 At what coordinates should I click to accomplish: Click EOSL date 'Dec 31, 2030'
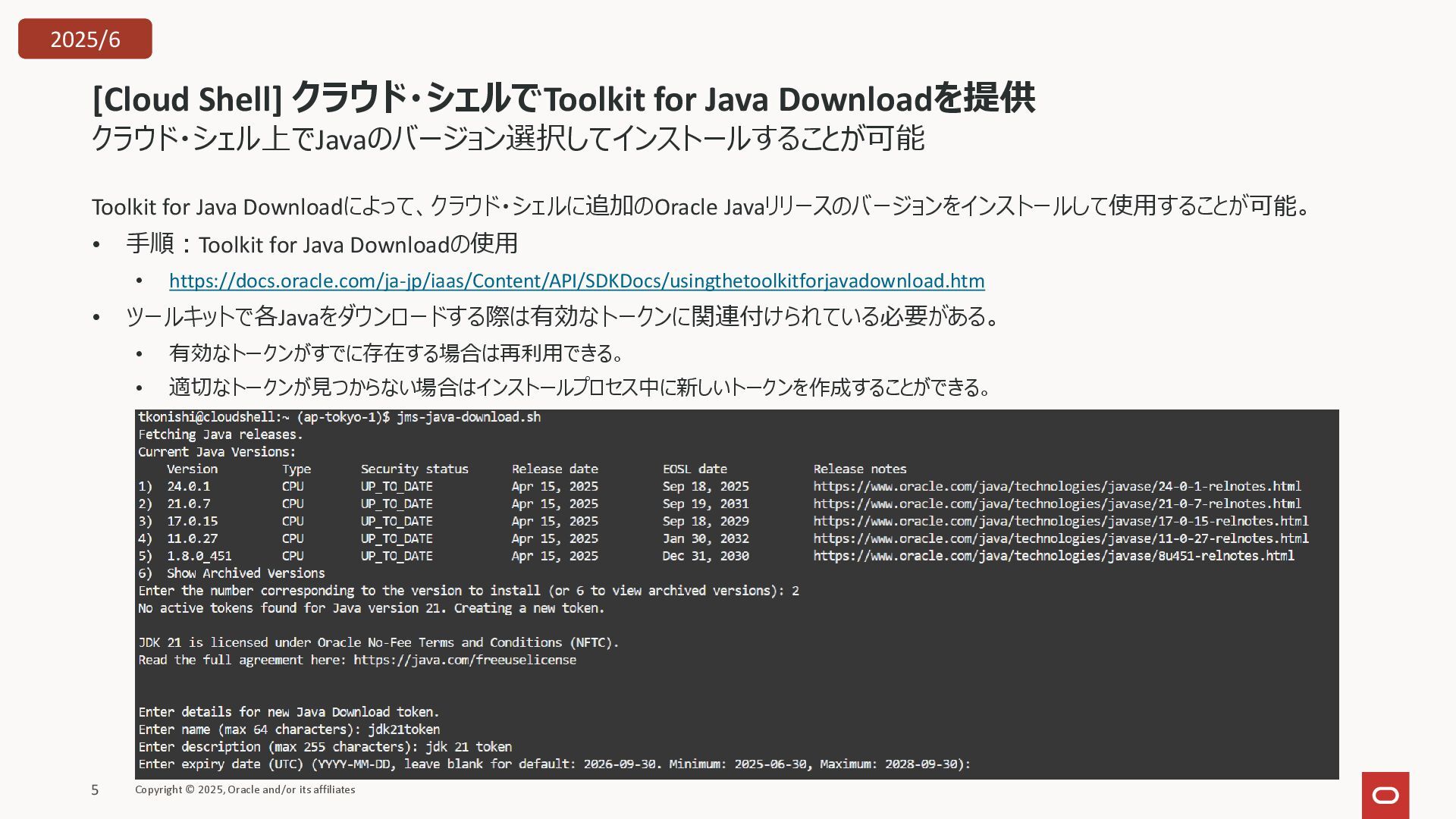coord(705,557)
